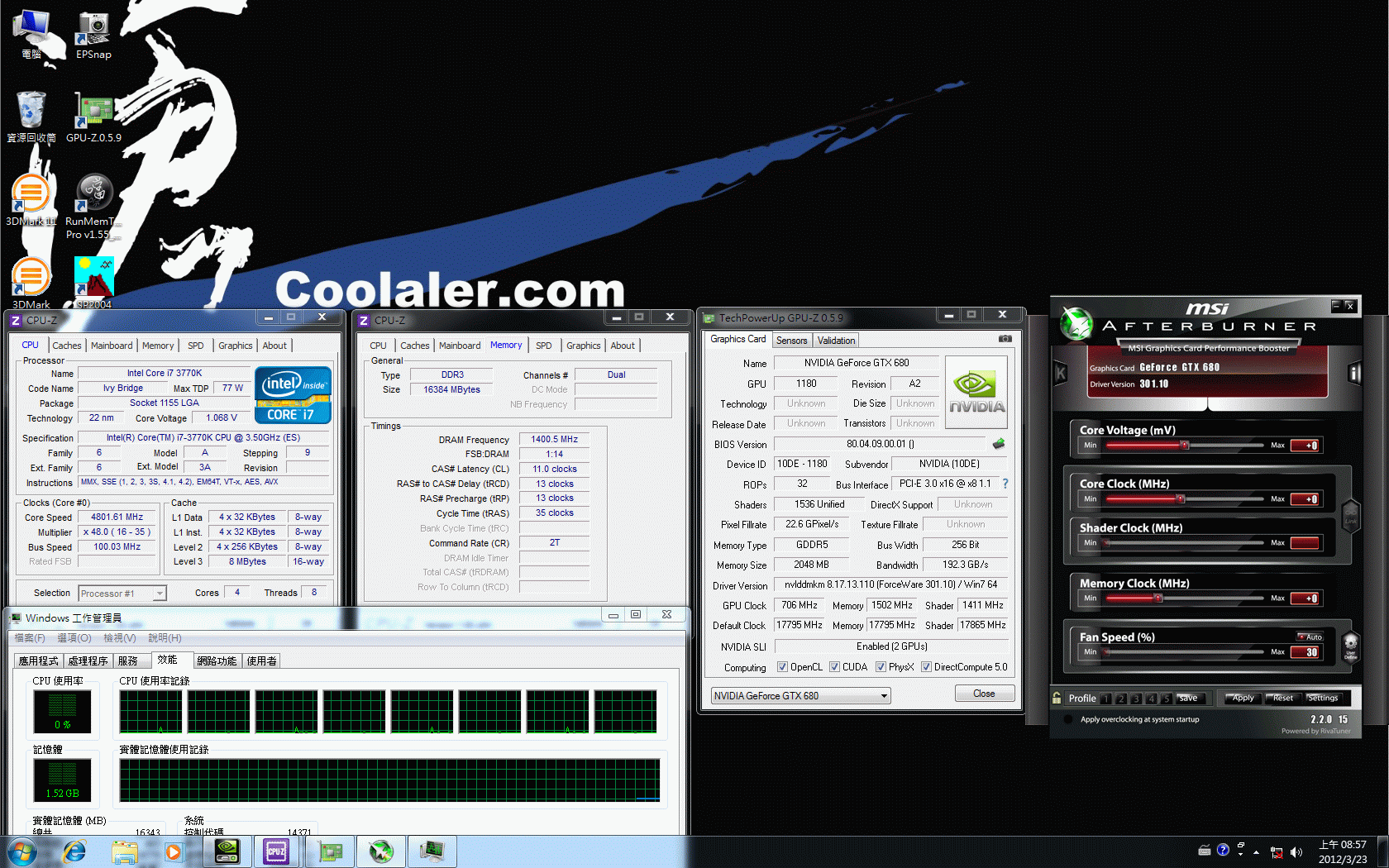This screenshot has height=868, width=1389.
Task: Select Afterburner profile slot 5
Action: click(x=1166, y=699)
